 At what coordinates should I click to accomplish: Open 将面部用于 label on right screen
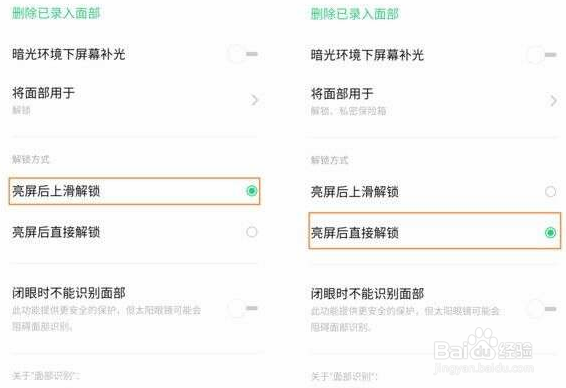tap(342, 93)
